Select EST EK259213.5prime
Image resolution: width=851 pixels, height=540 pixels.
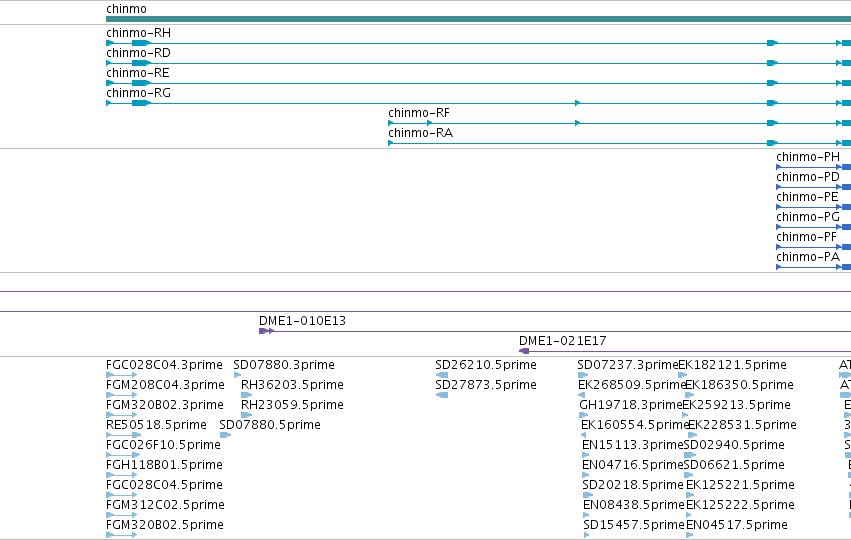pyautogui.click(x=736, y=405)
